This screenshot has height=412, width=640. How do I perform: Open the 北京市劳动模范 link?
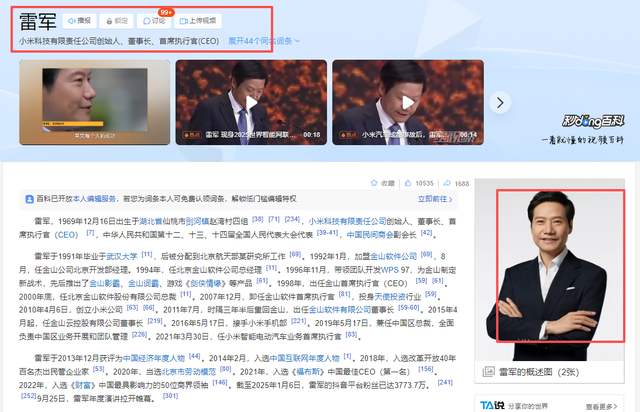pos(189,372)
